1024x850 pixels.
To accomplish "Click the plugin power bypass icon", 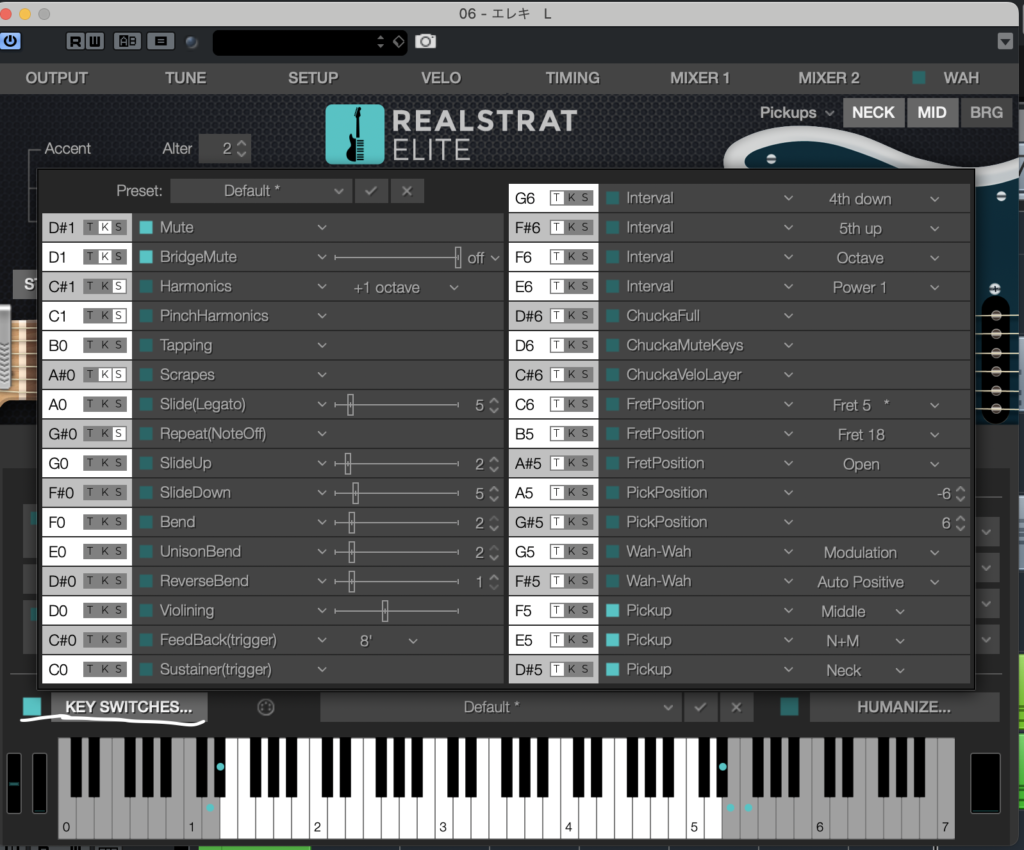I will coord(11,41).
